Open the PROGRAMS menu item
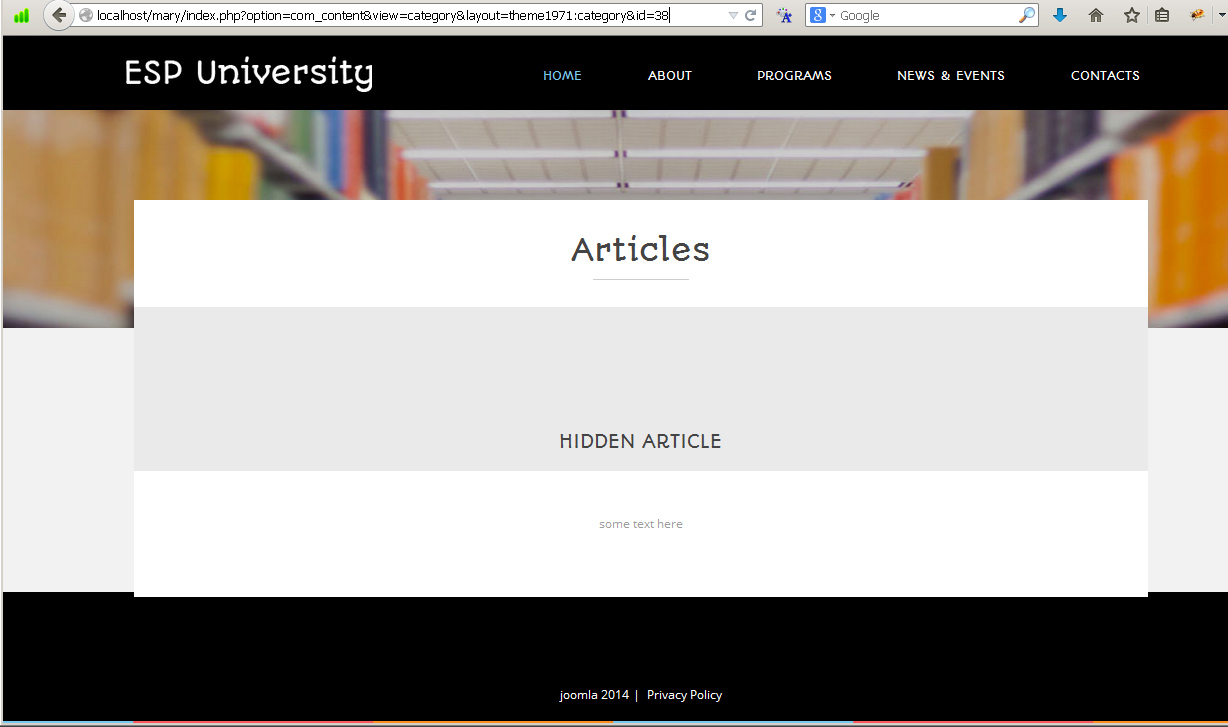Screen dimensions: 1228x727 pyautogui.click(x=794, y=76)
